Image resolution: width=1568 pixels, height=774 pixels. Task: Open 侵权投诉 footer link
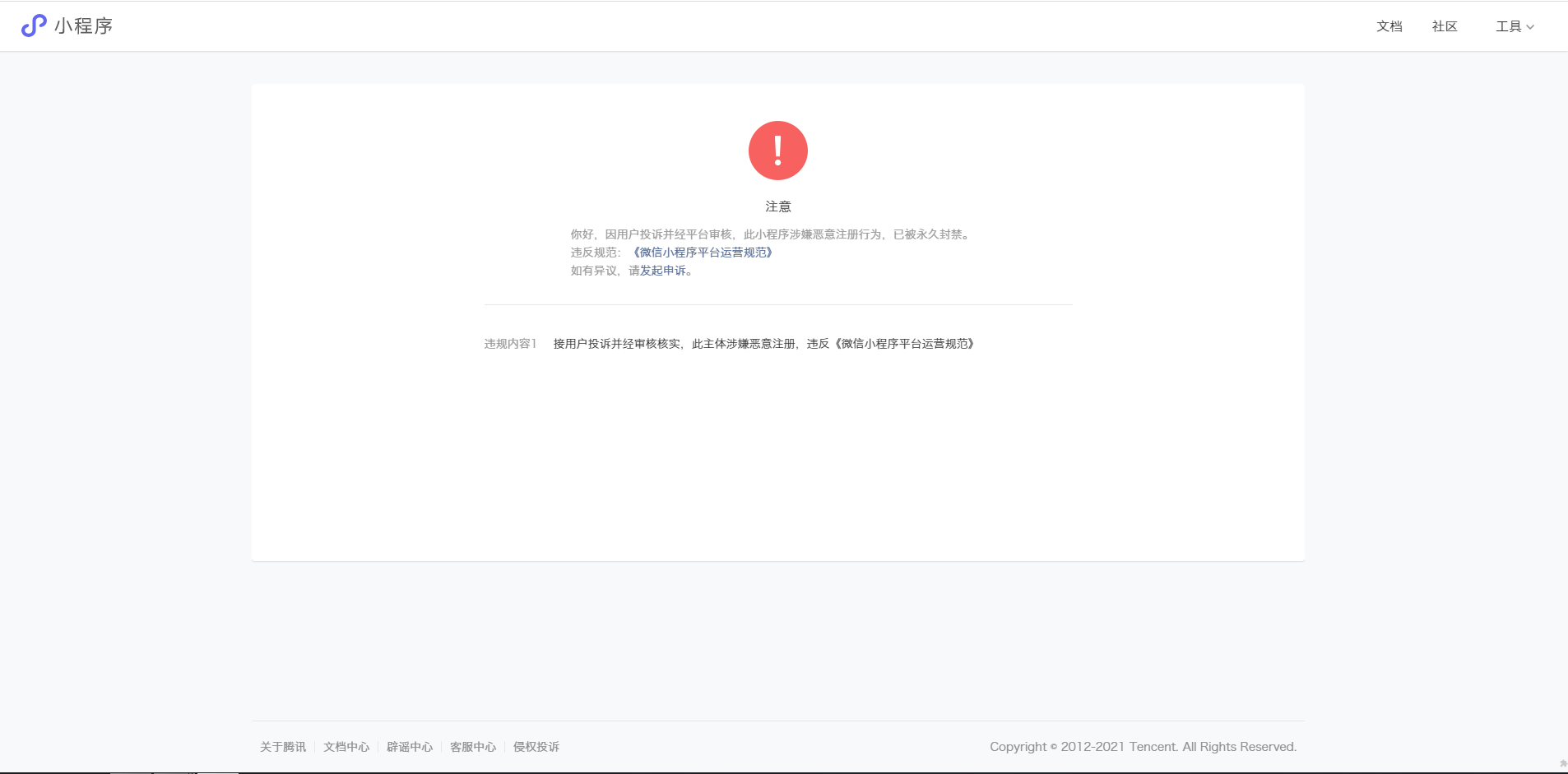(x=536, y=747)
